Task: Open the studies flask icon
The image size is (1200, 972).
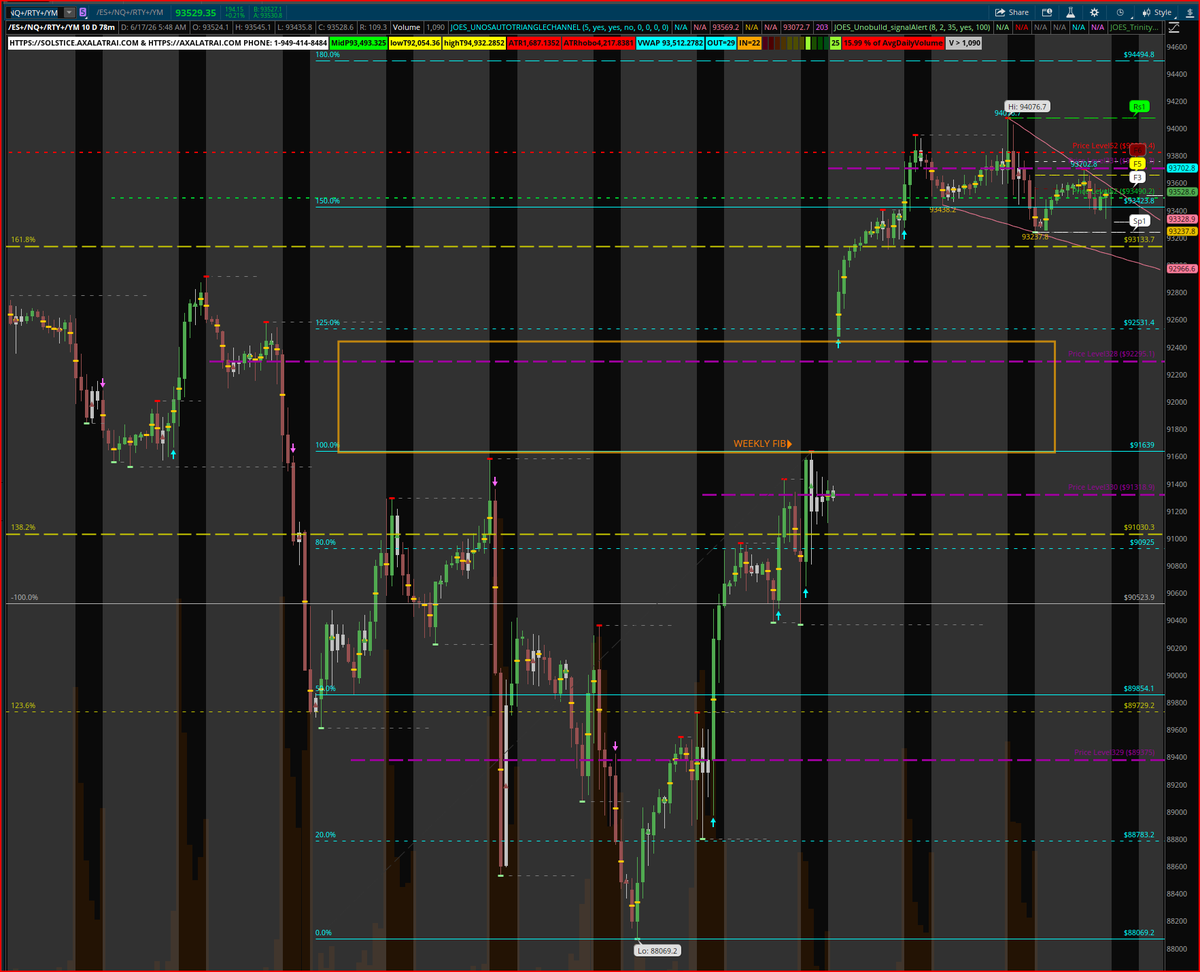Action: click(1070, 13)
